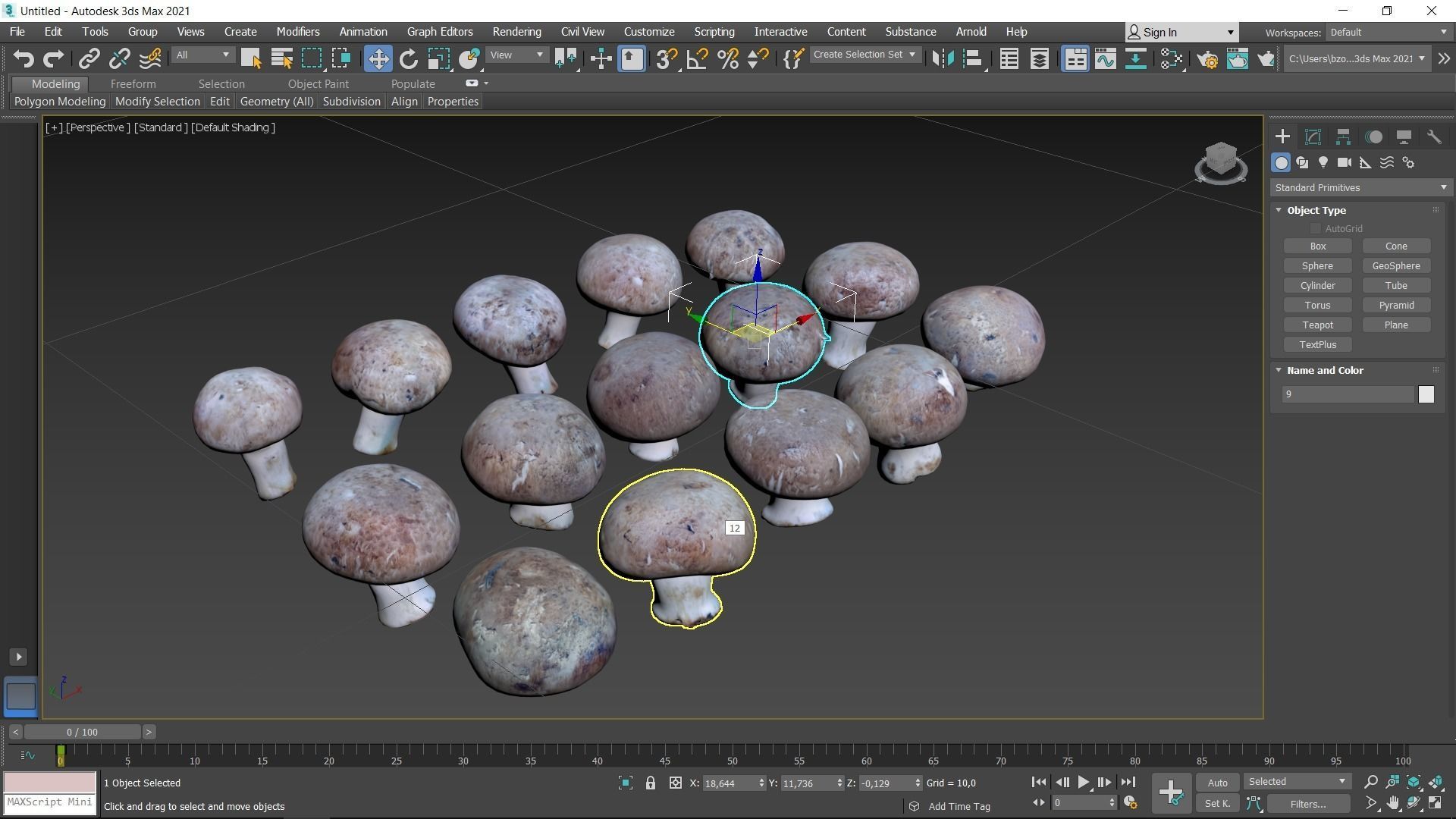Click the time slider 0 / 100 handle
Viewport: 1456px width, 819px height.
pos(82,732)
